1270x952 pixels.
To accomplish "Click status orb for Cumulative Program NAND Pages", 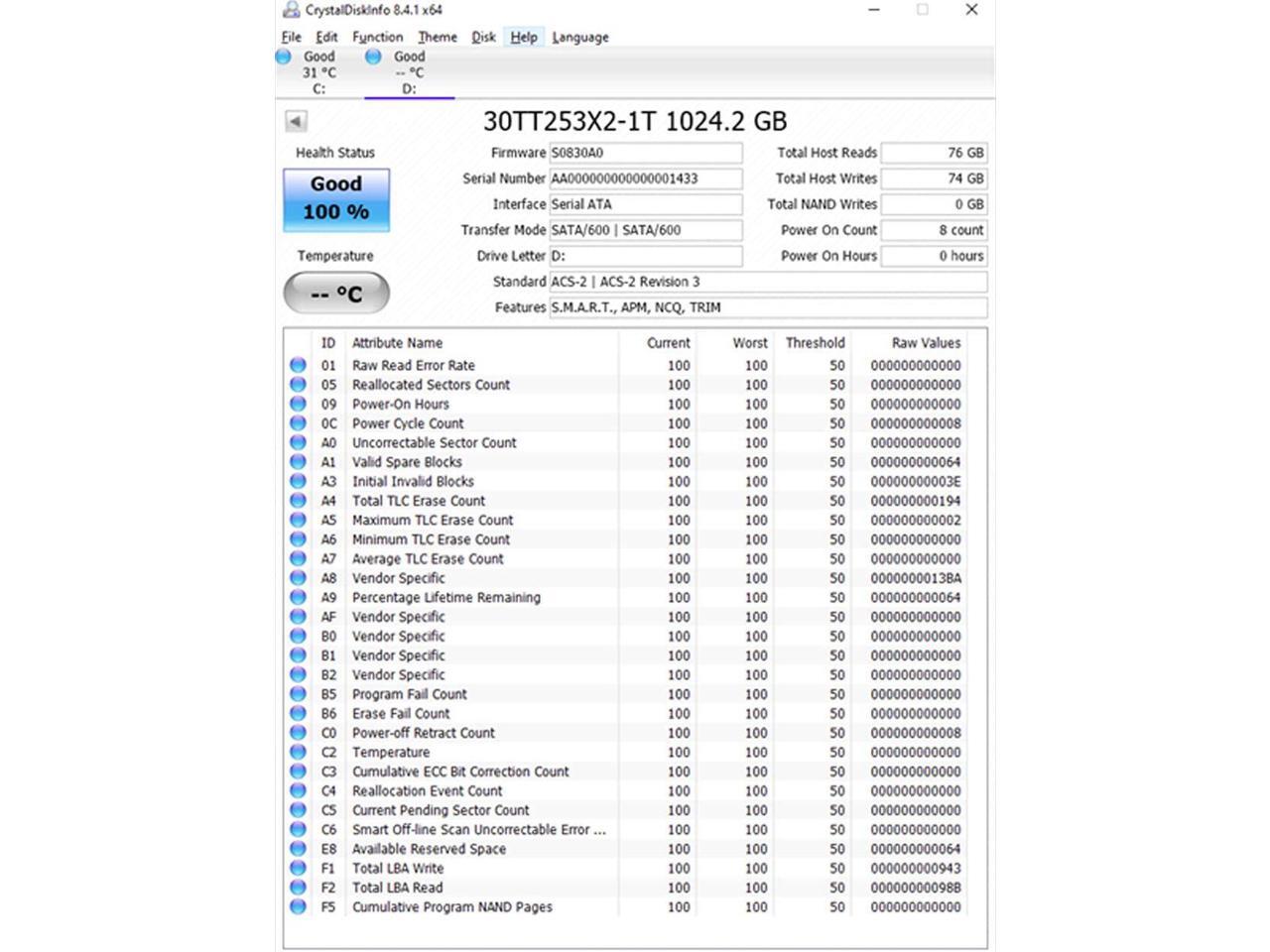I will click(x=298, y=906).
